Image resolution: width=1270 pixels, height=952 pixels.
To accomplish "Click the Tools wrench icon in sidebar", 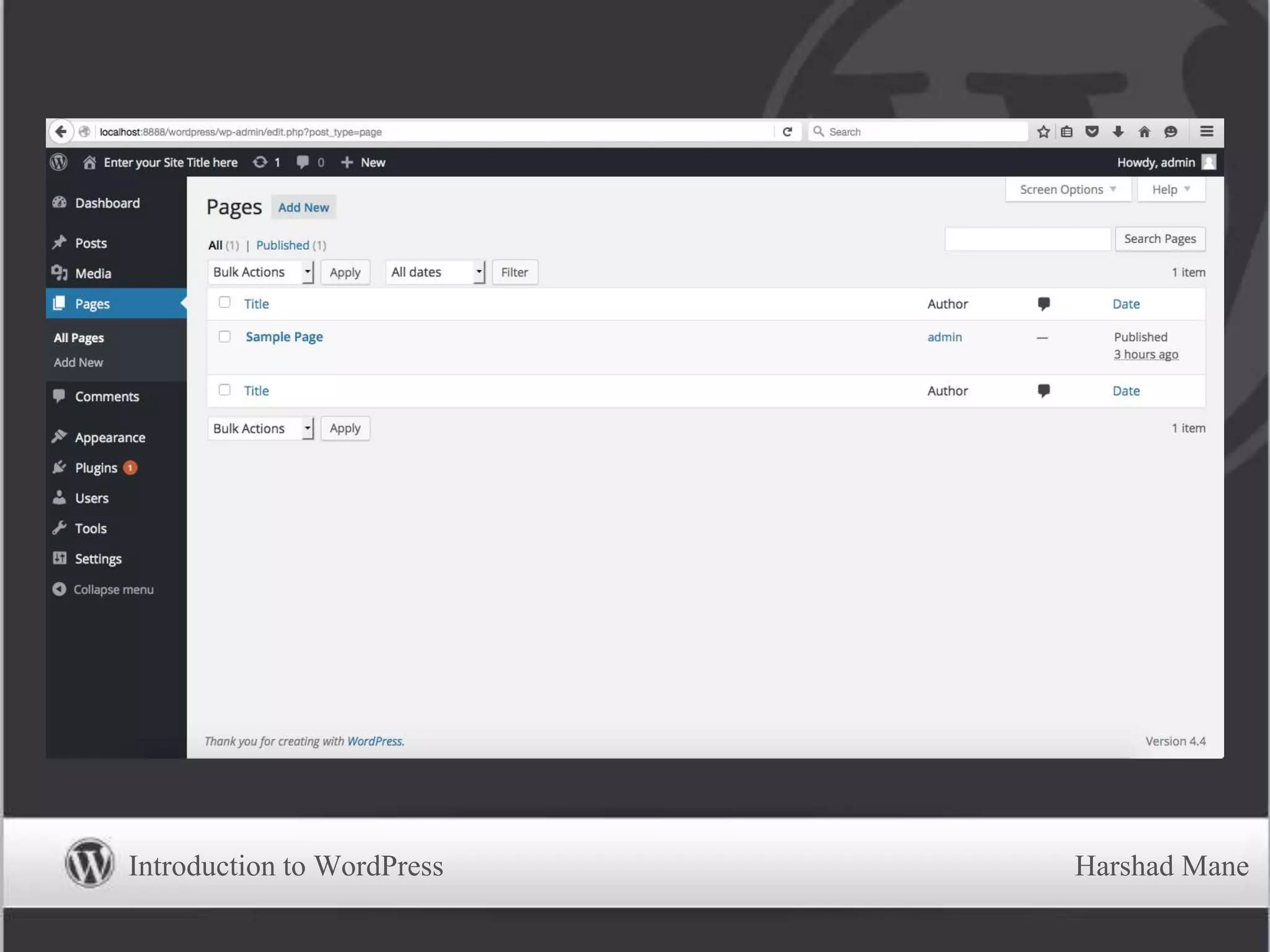I will 60,528.
